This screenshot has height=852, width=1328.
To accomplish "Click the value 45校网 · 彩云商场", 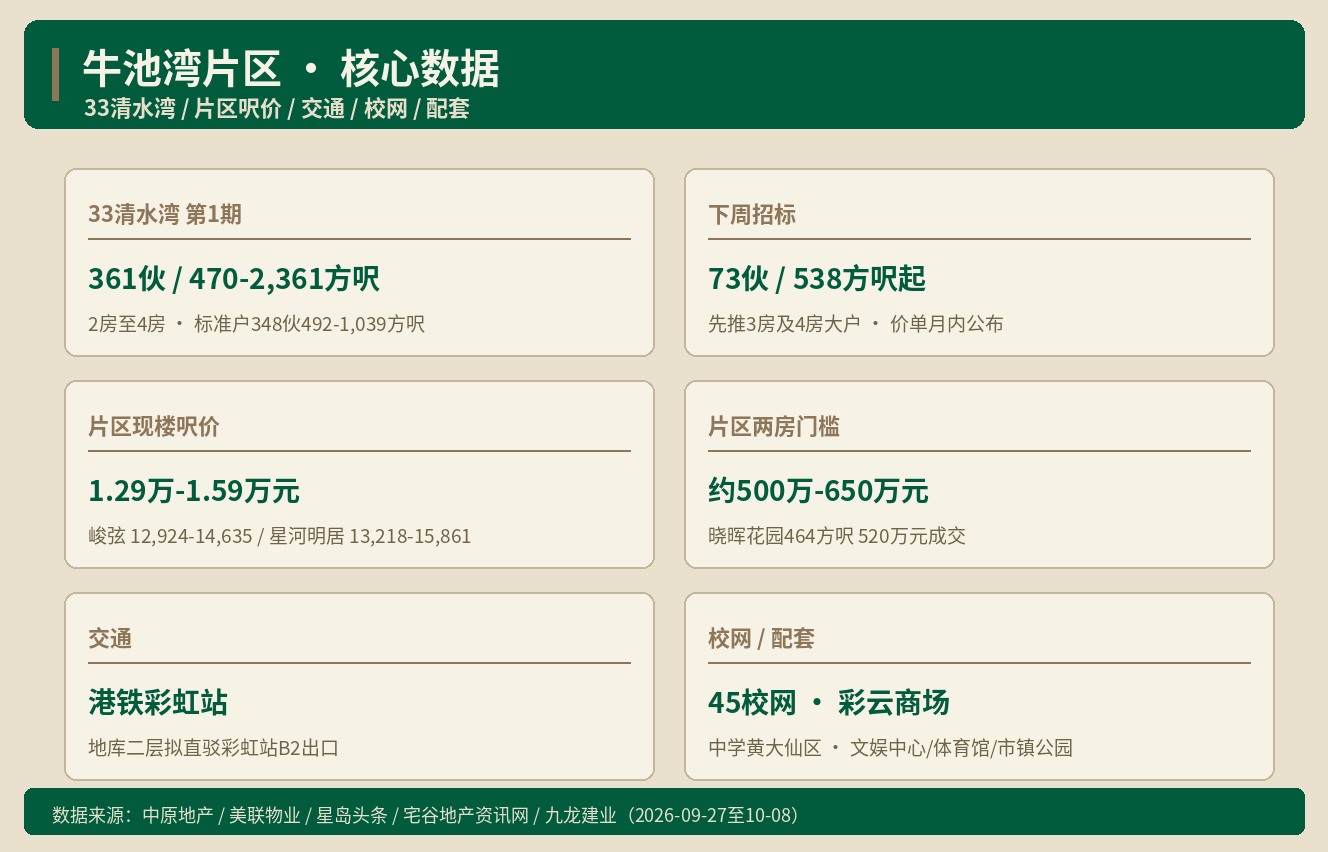I will [829, 702].
